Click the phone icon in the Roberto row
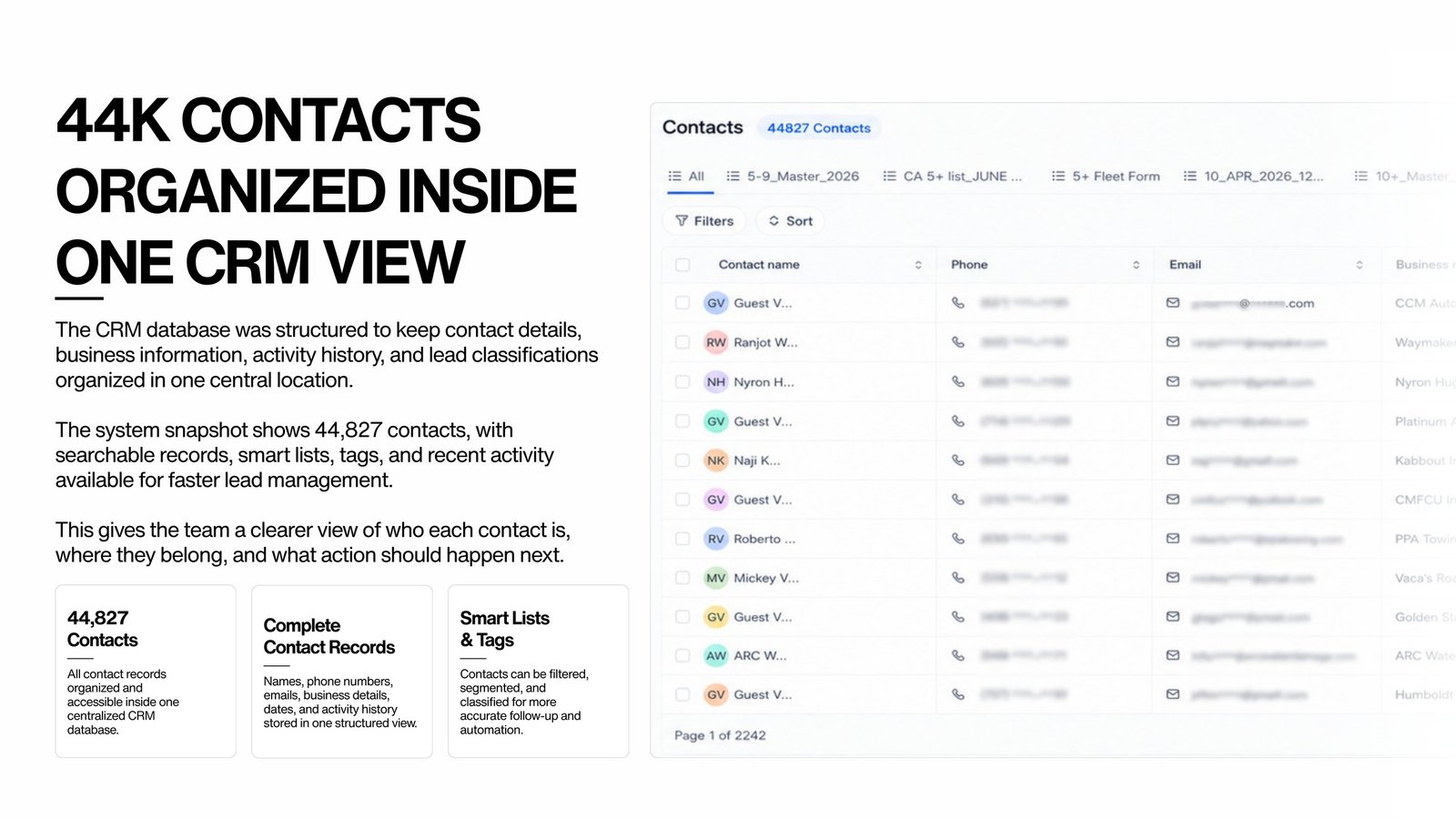Viewport: 1456px width, 819px height. point(958,538)
